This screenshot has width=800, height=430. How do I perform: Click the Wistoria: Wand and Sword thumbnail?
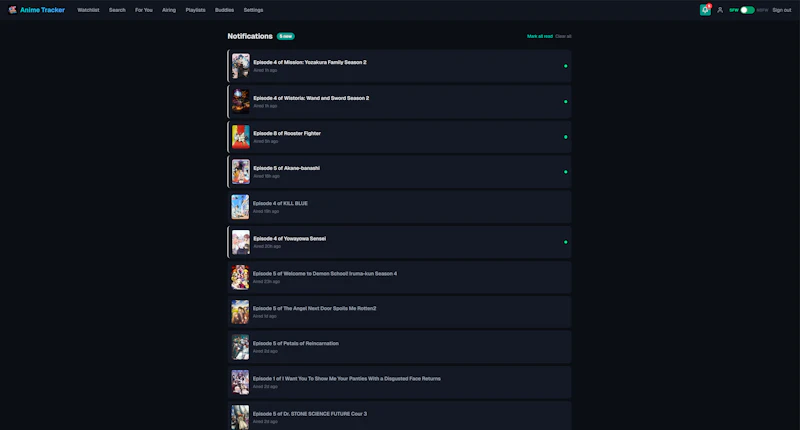tap(241, 102)
